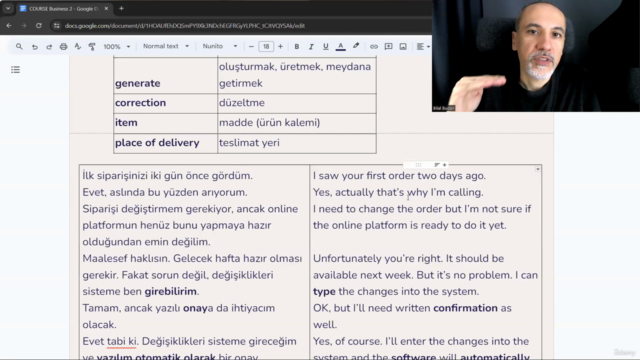640x360 pixels.
Task: Toggle italic formatting
Action: coord(311,47)
